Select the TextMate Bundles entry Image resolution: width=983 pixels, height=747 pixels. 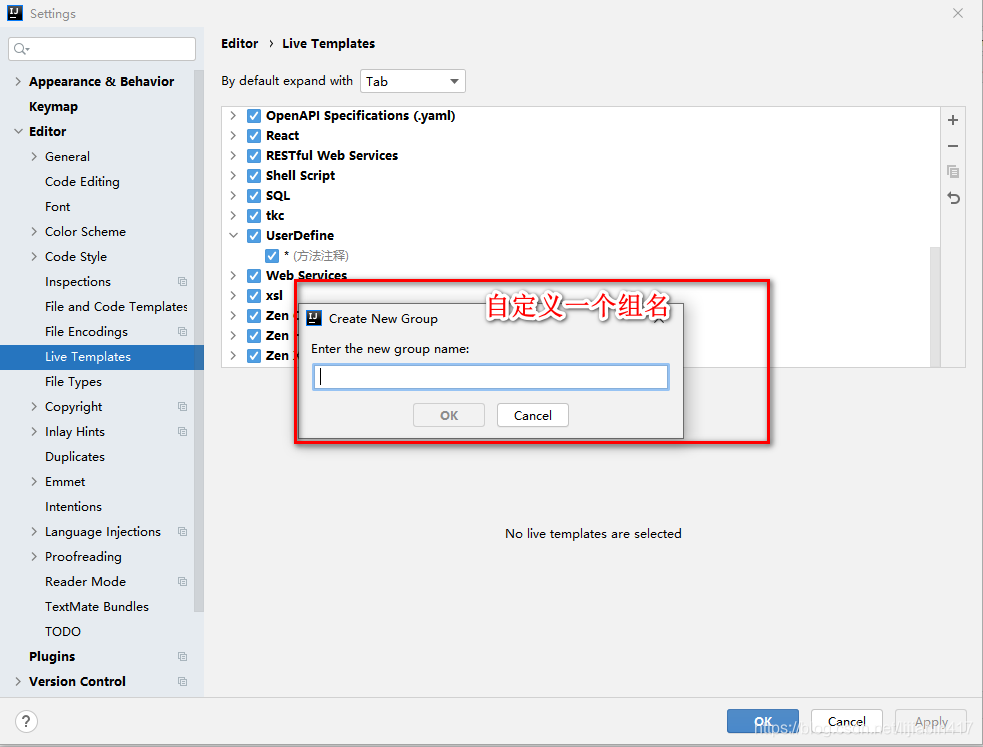[97, 607]
